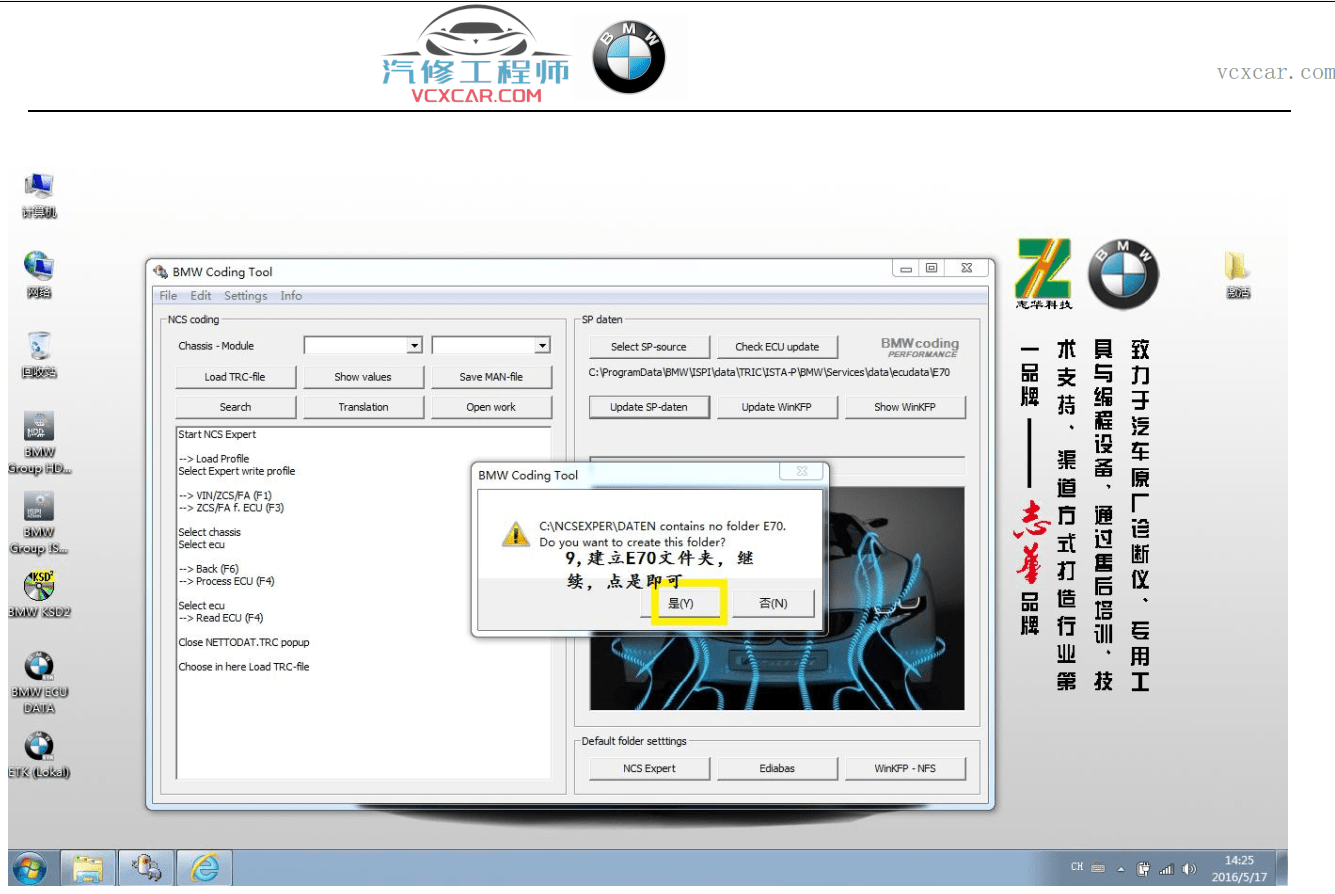1335x894 pixels.
Task: Open Windows Explorer from the taskbar
Action: (87, 866)
